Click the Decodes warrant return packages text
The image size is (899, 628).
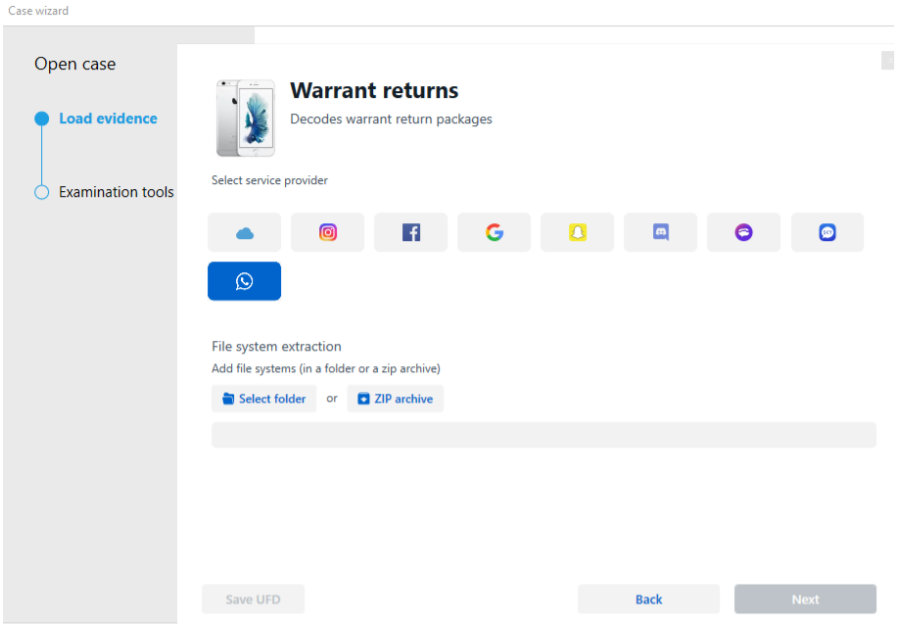pos(391,119)
